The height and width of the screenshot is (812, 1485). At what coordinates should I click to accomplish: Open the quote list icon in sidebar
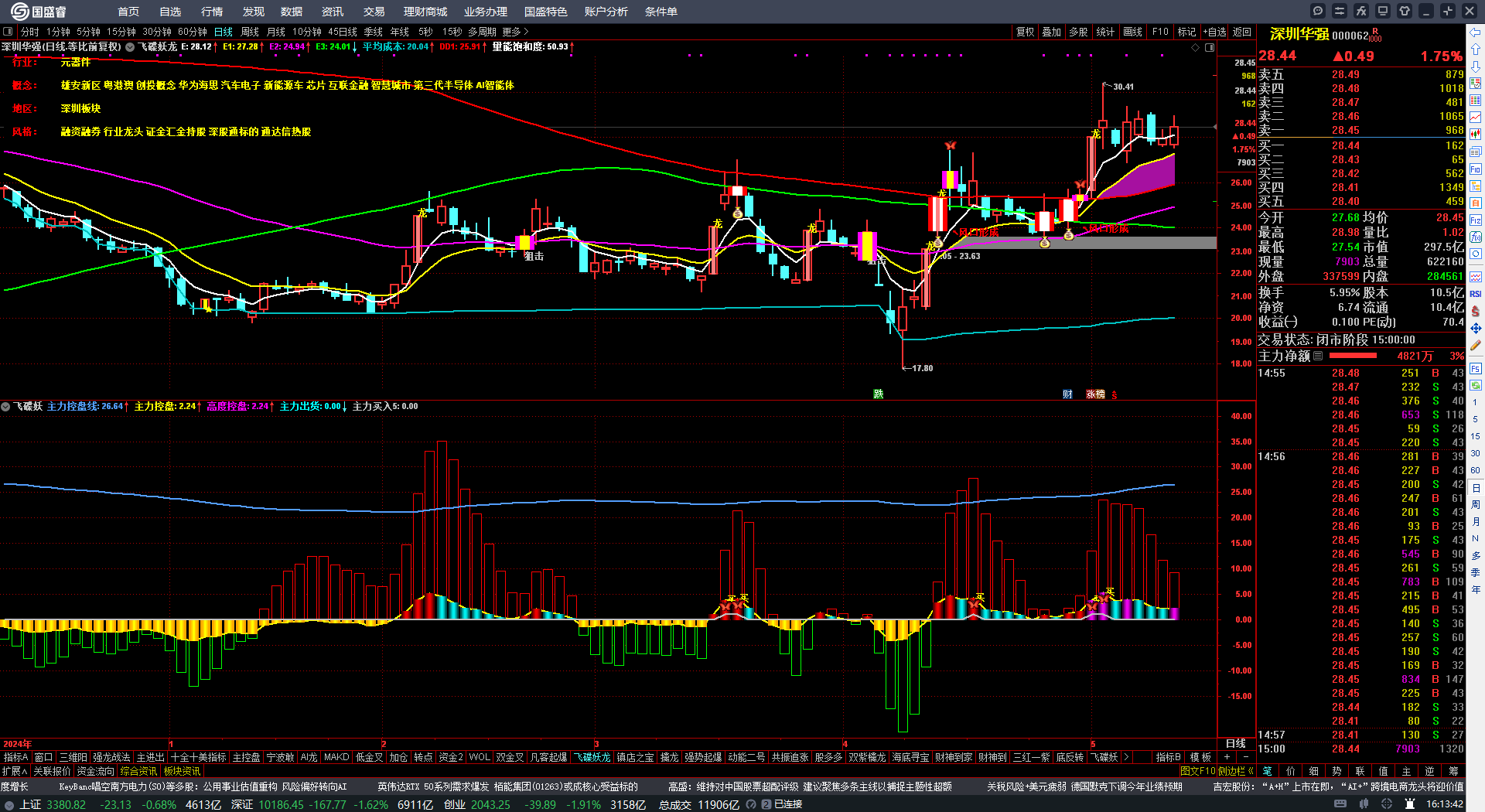click(1476, 83)
